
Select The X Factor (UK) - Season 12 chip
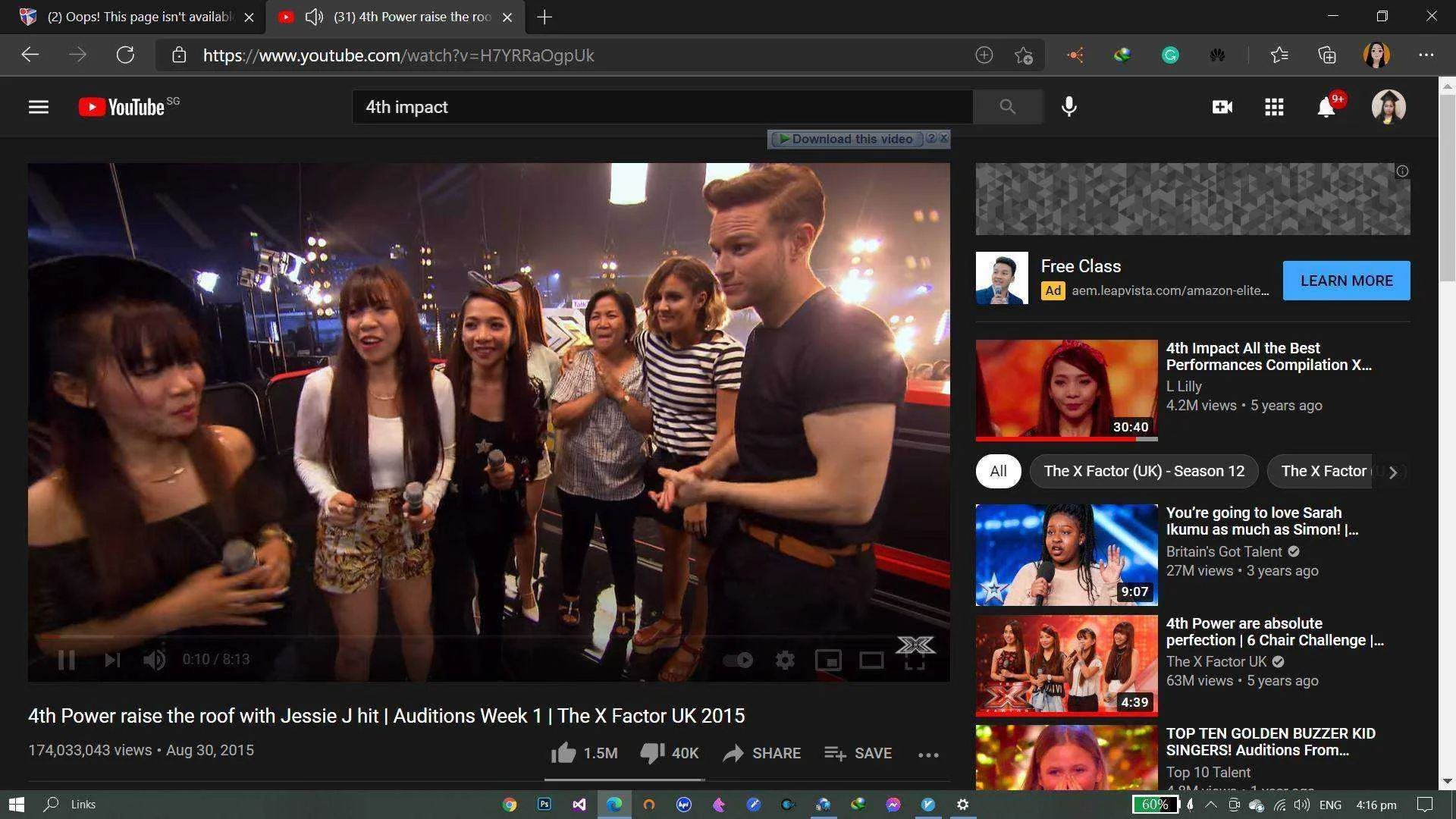point(1144,471)
